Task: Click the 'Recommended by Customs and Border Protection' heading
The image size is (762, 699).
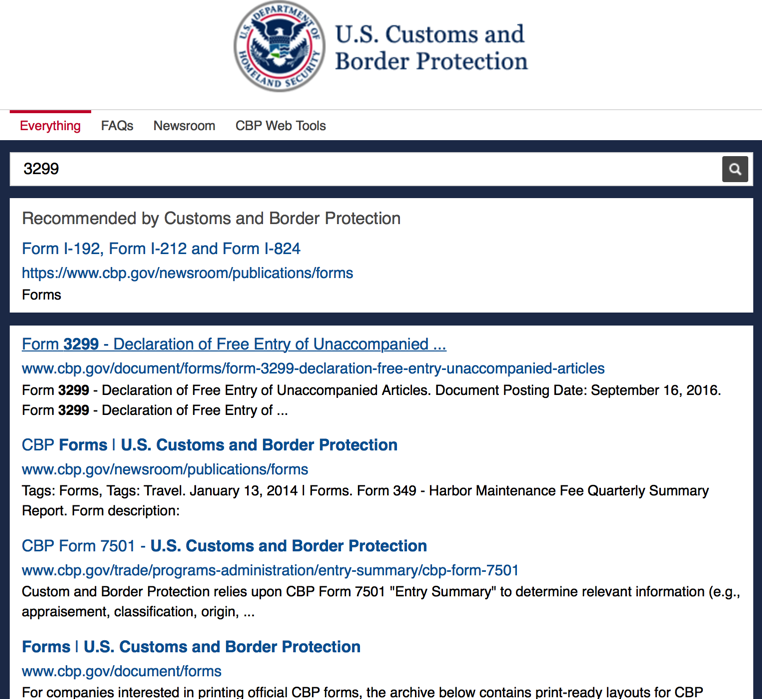Action: click(211, 218)
